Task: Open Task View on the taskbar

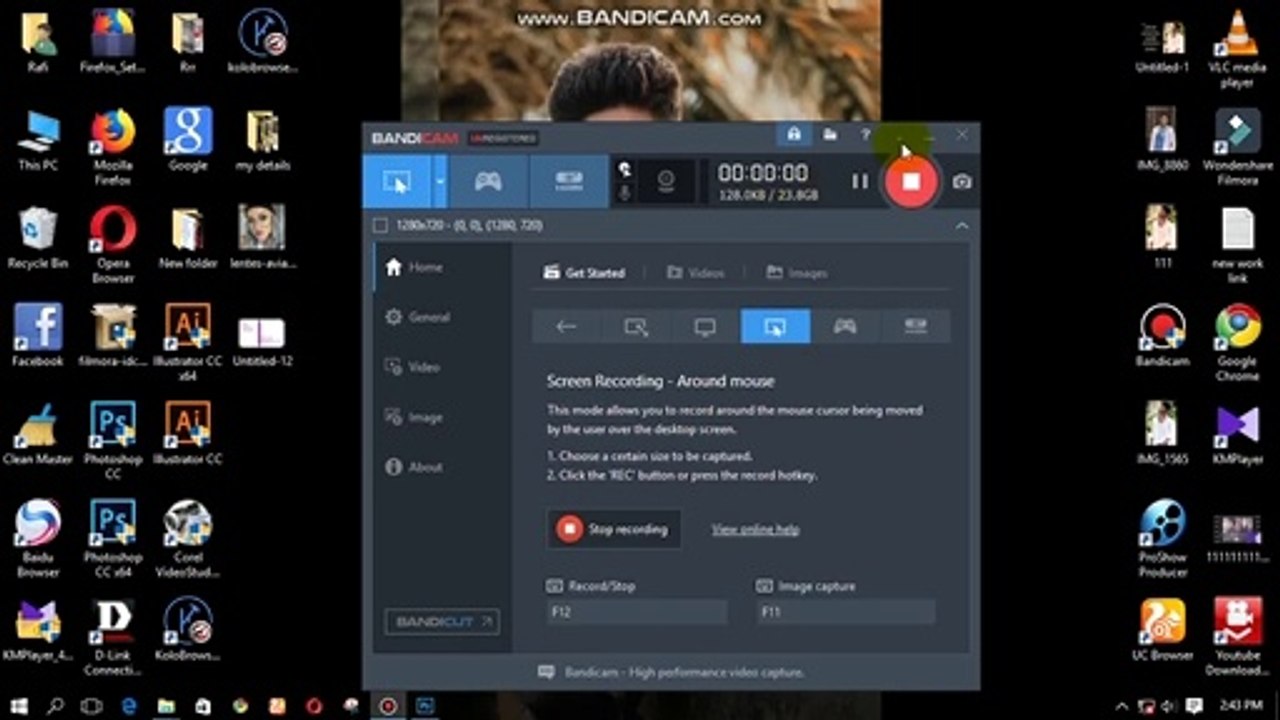Action: coord(92,706)
